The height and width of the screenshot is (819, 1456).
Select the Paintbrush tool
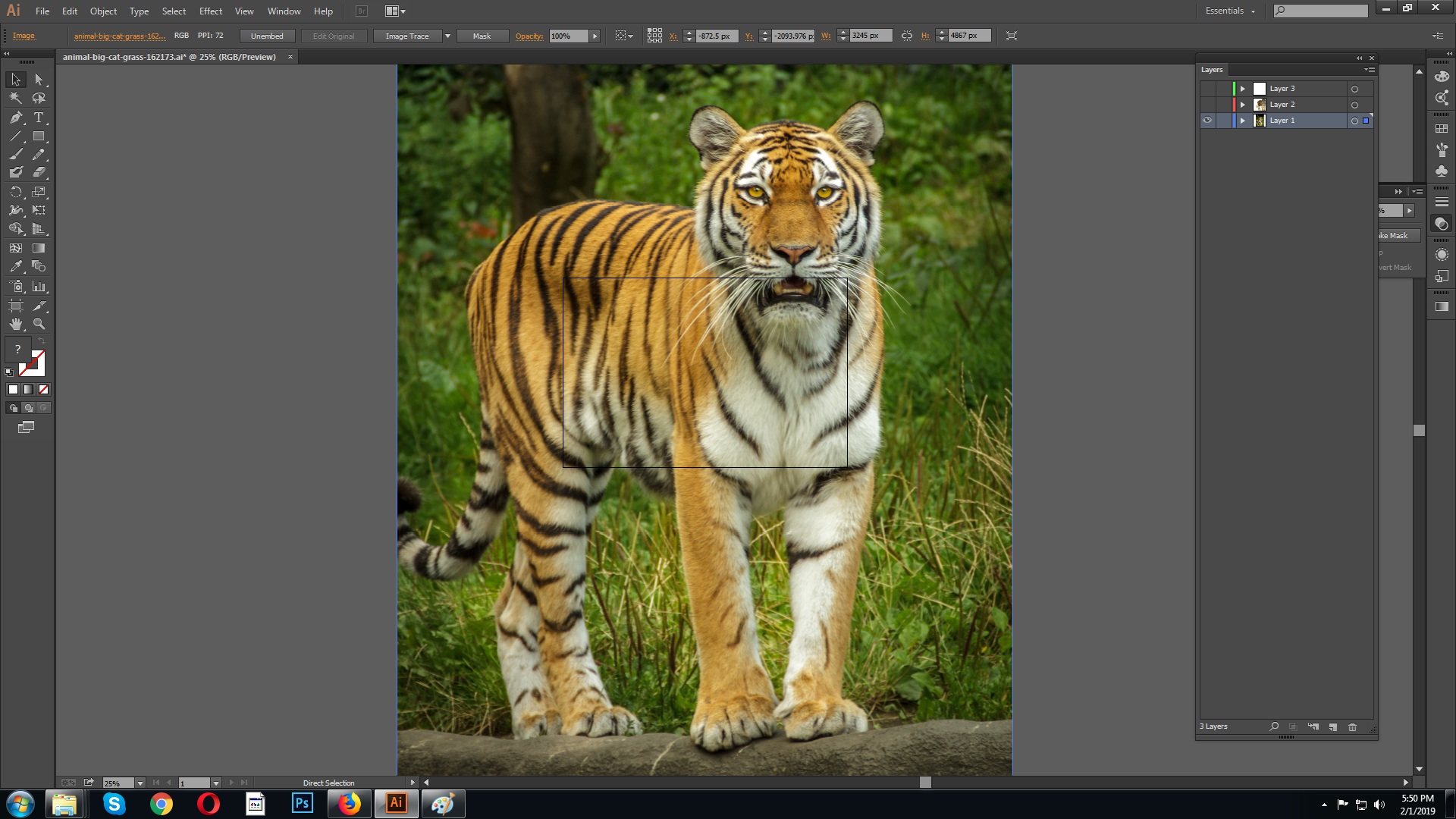click(15, 152)
